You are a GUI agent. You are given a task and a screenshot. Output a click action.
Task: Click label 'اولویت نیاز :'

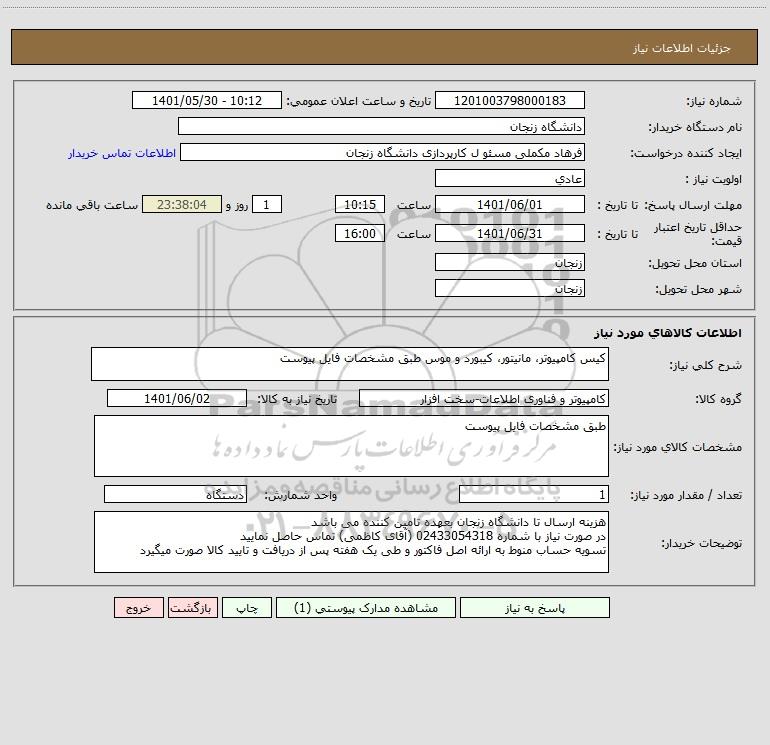714,180
